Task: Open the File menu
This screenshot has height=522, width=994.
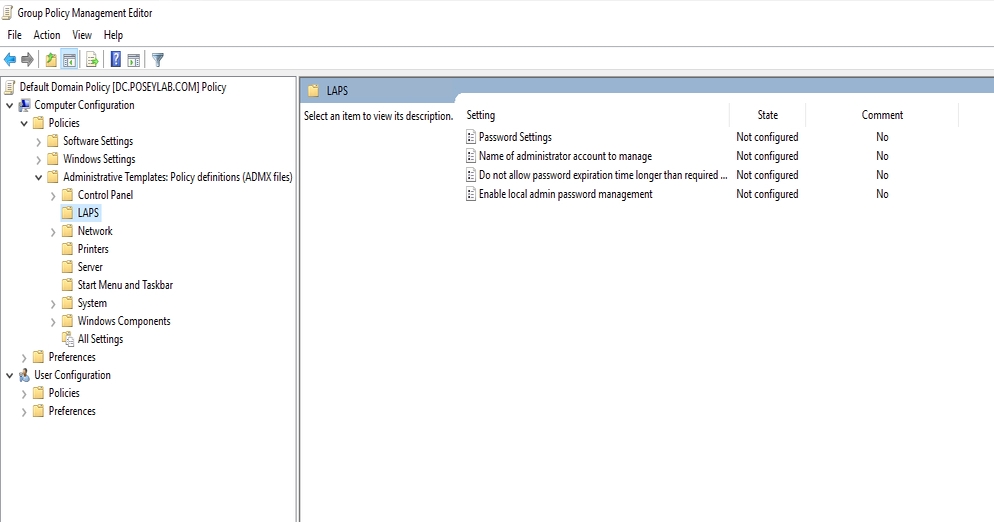Action: pyautogui.click(x=14, y=35)
